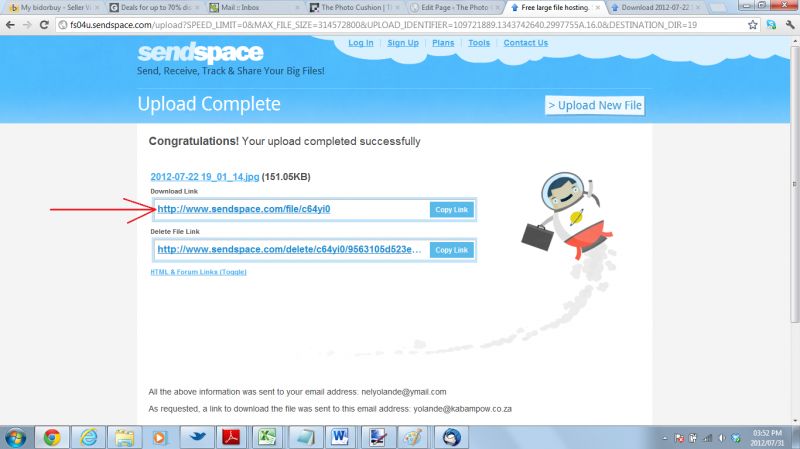Click the Upload New File button
Screen dimensions: 800x449
595,105
